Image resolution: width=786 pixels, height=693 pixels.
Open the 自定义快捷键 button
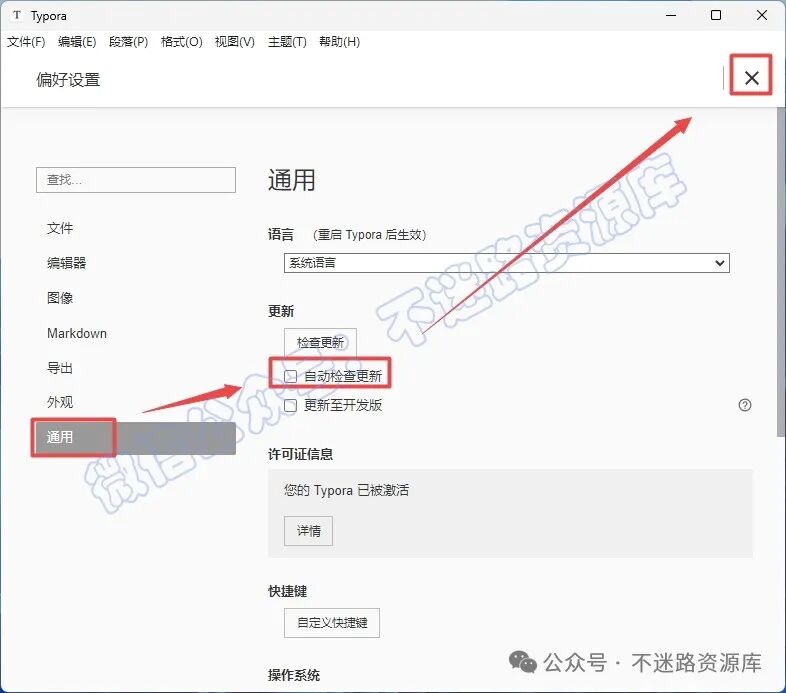tap(332, 623)
